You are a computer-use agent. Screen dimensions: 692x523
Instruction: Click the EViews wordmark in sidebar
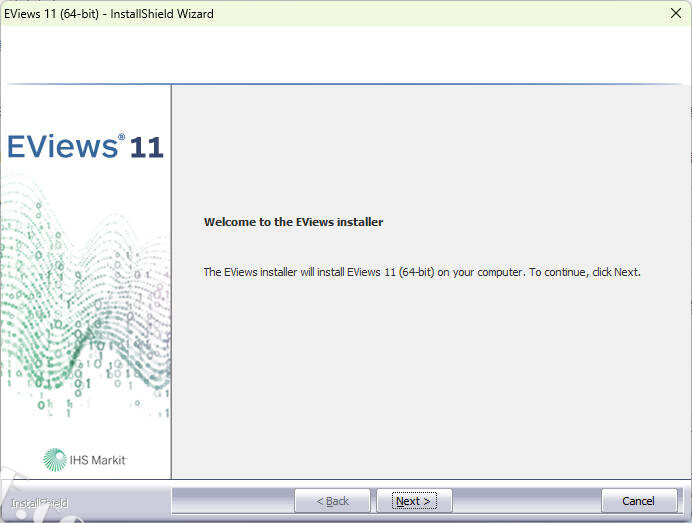click(62, 147)
